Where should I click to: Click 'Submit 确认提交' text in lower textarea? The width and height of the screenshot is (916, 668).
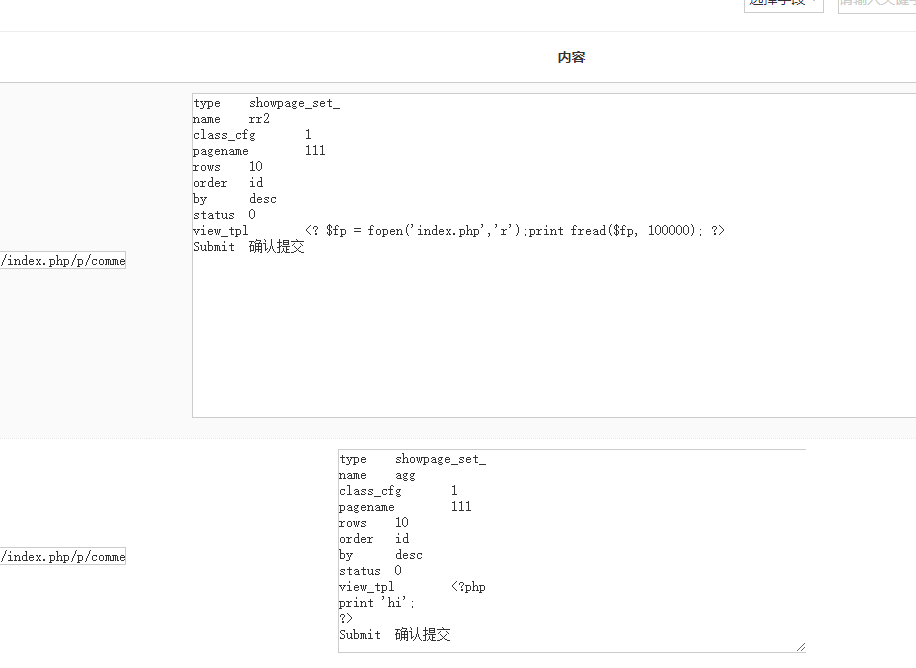(395, 635)
